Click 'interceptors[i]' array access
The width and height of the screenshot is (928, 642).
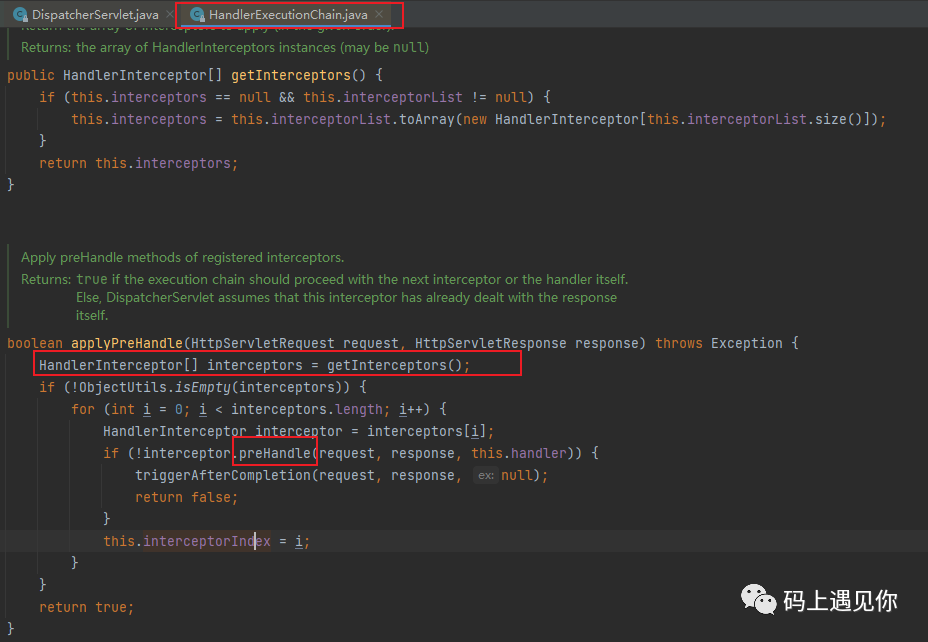pyautogui.click(x=426, y=431)
